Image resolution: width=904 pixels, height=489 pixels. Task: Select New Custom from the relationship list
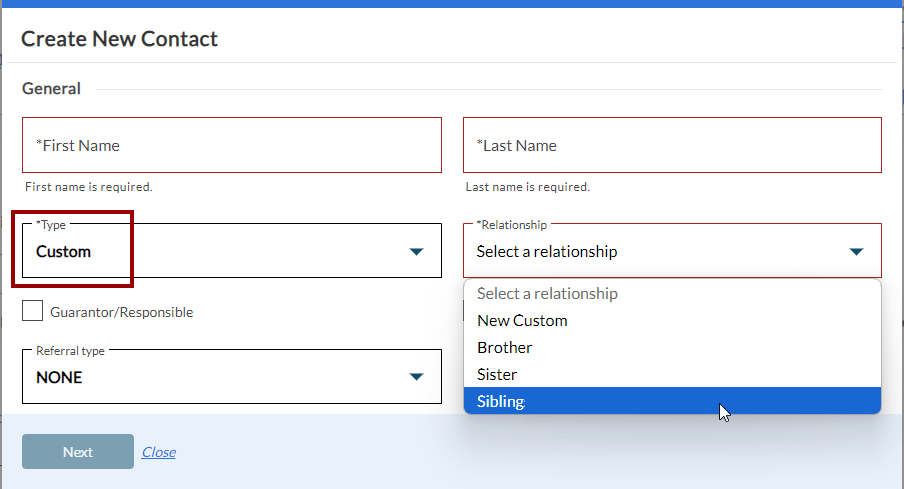(522, 321)
